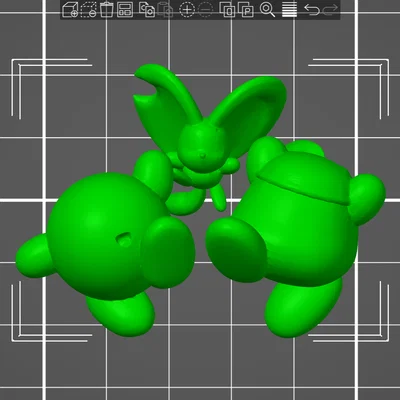Click the Delete selected object icon

[x=88, y=10]
